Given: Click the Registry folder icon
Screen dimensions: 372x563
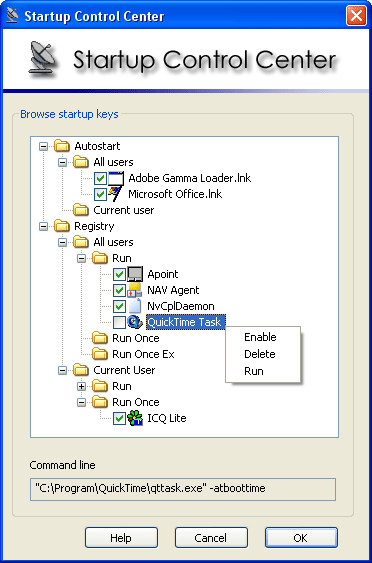Looking at the screenshot, I should [61, 226].
